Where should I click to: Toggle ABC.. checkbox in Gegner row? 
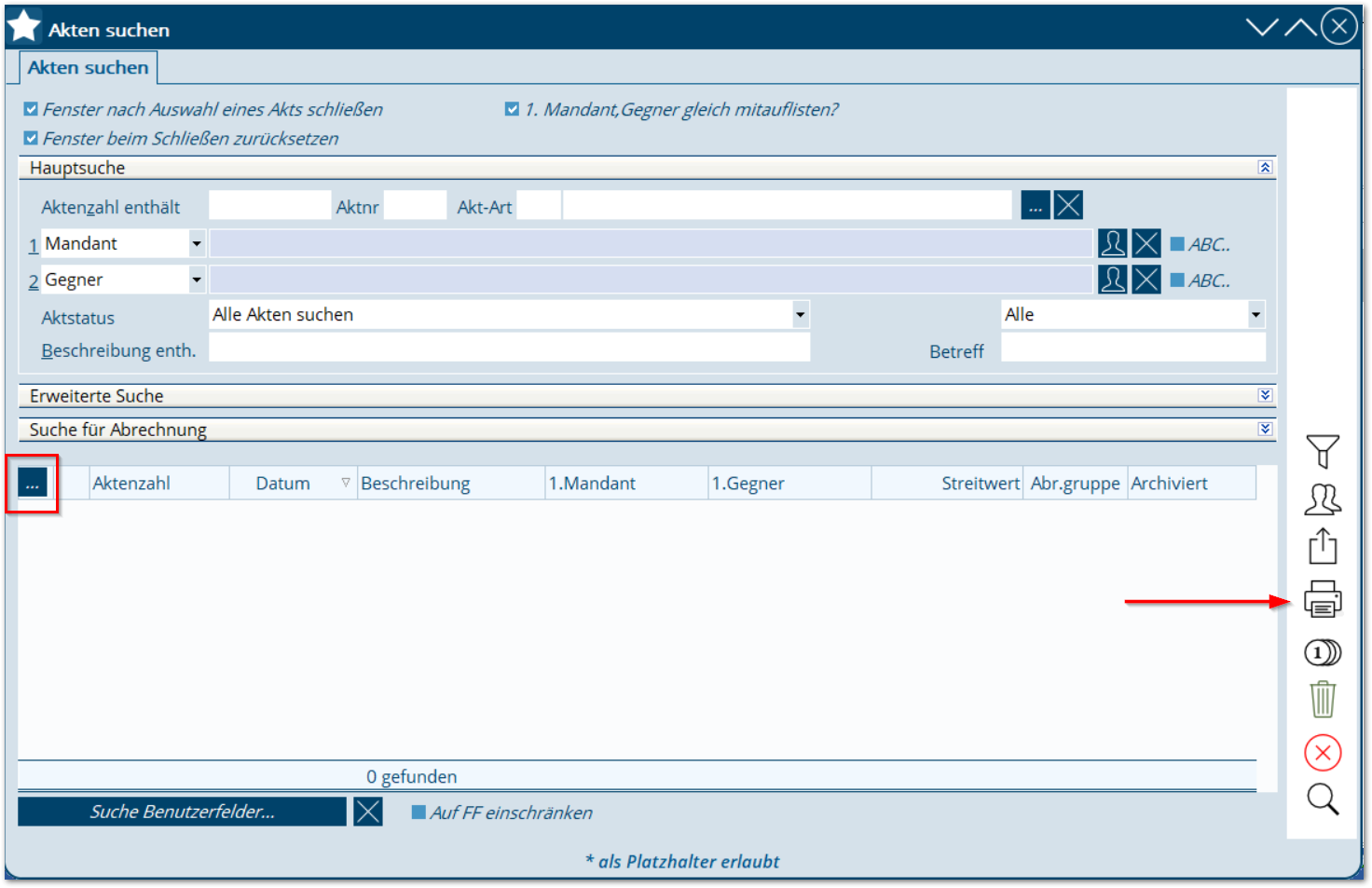pos(1177,280)
